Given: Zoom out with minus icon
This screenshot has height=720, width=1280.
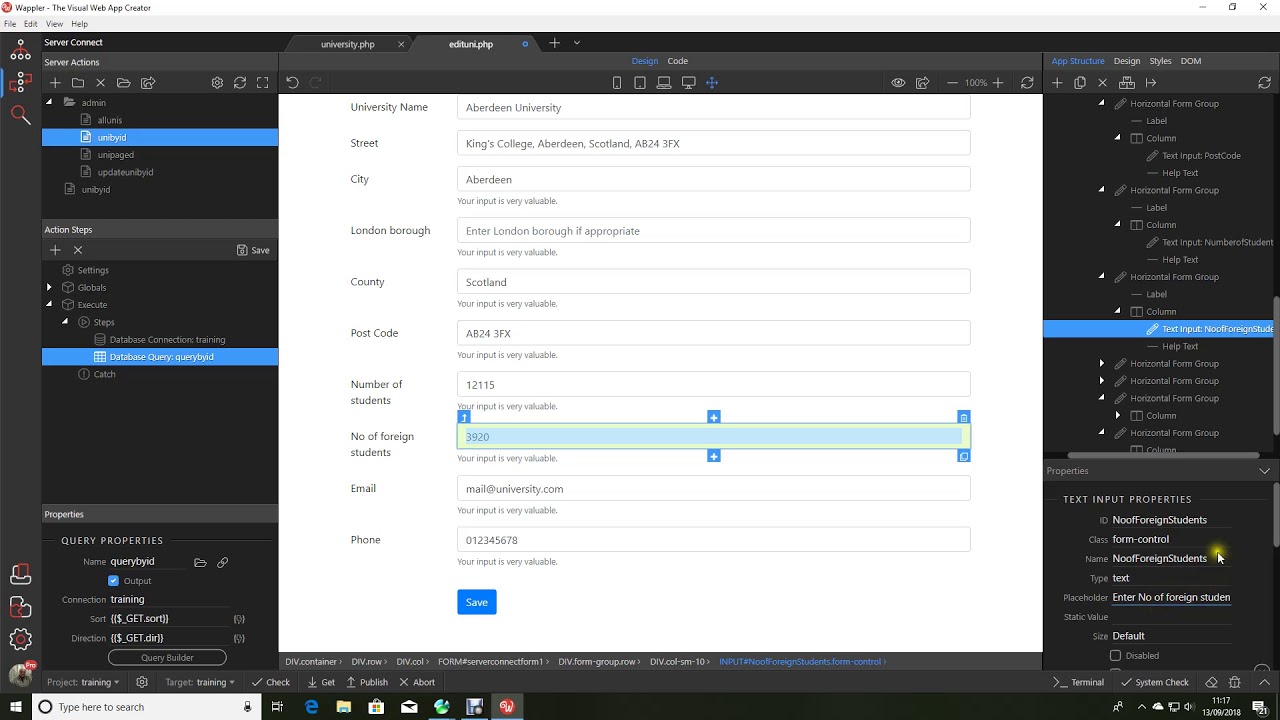Looking at the screenshot, I should 952,83.
